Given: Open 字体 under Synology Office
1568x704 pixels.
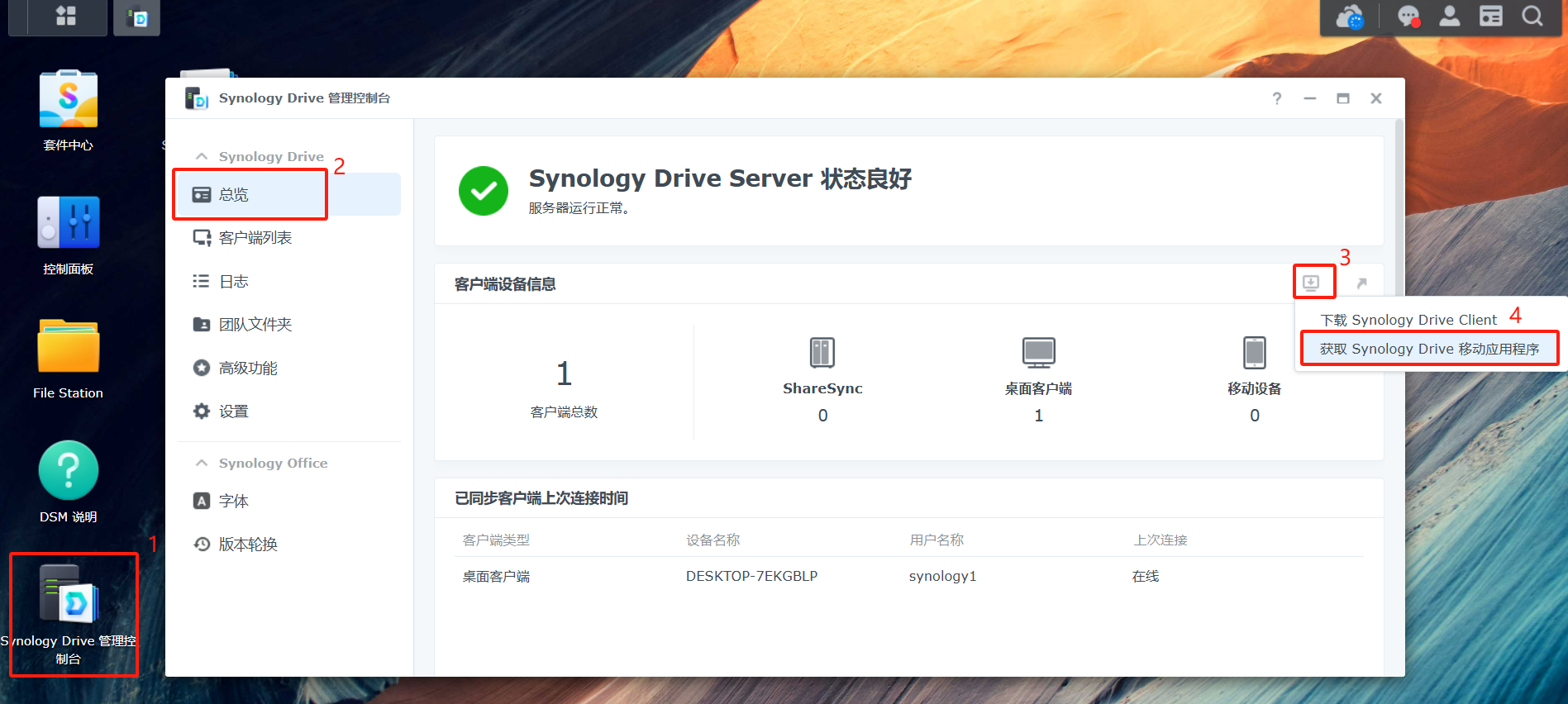Looking at the screenshot, I should coord(289,502).
